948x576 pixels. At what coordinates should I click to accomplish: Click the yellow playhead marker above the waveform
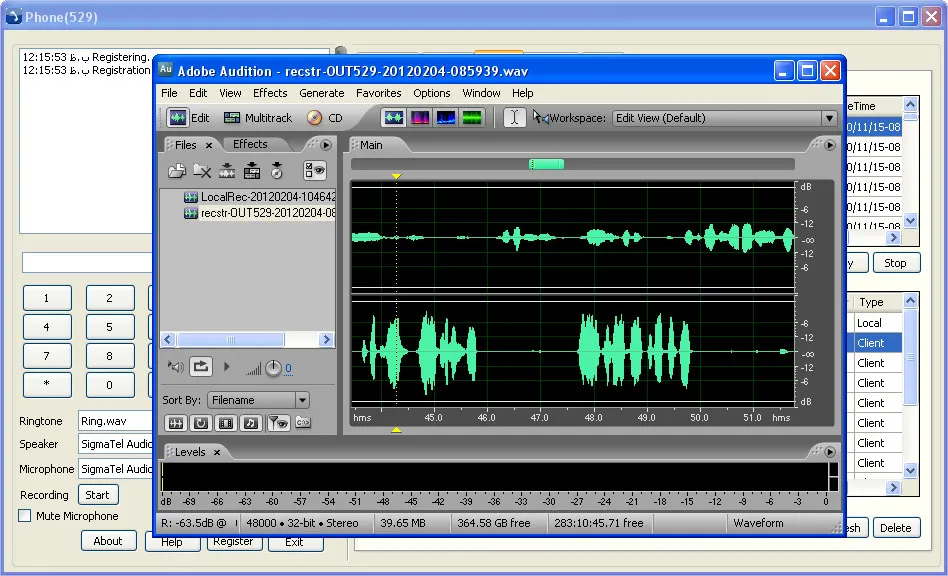point(396,176)
